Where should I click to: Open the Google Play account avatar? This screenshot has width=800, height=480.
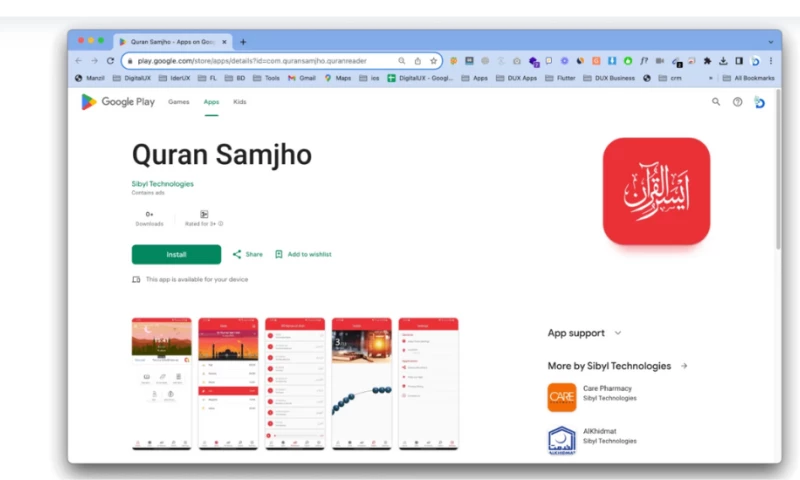pos(759,102)
